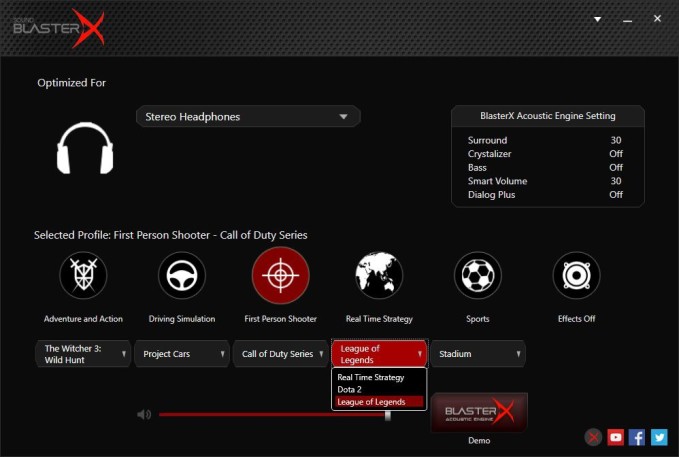This screenshot has height=457, width=679.
Task: Minimize the BlasterX window
Action: (627, 19)
